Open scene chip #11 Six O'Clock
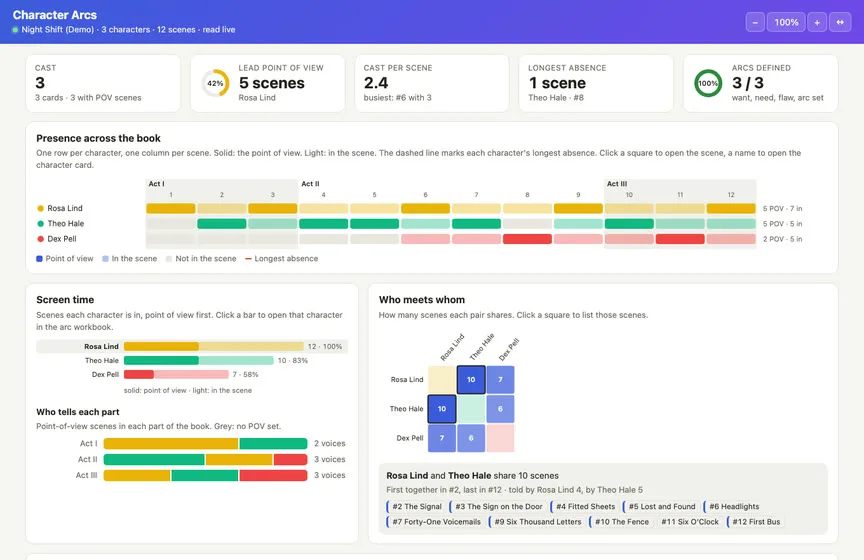The height and width of the screenshot is (560, 864). coord(689,522)
